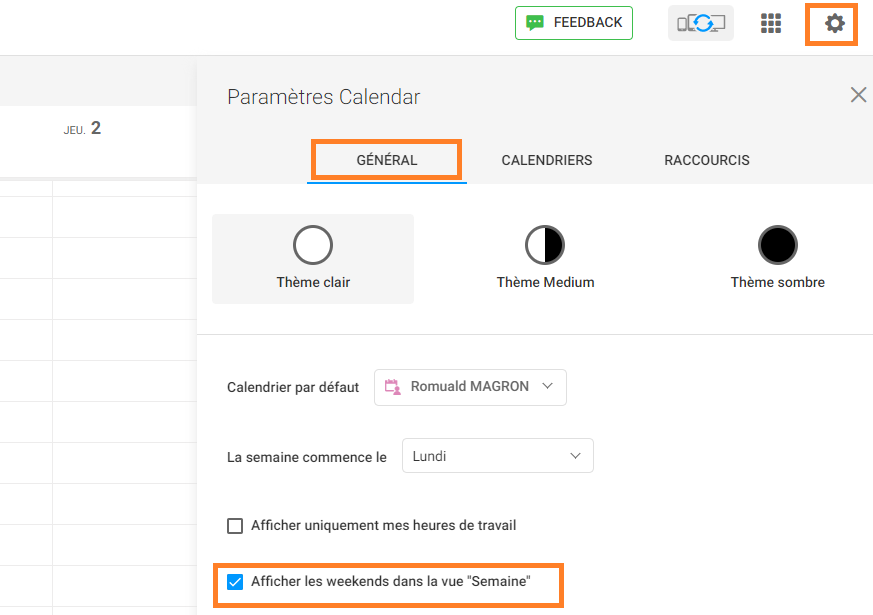The height and width of the screenshot is (615, 873).
Task: Select the white circle light theme icon
Action: pyautogui.click(x=313, y=245)
